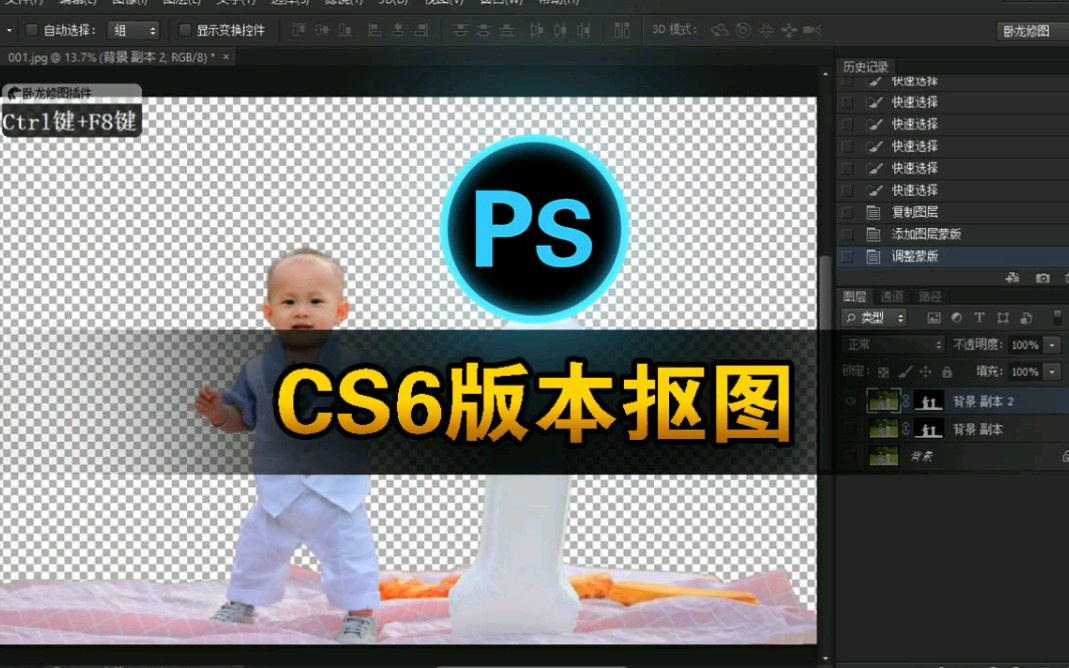The width and height of the screenshot is (1069, 668).
Task: Lock all padlock icon in Layers panel
Action: (947, 372)
